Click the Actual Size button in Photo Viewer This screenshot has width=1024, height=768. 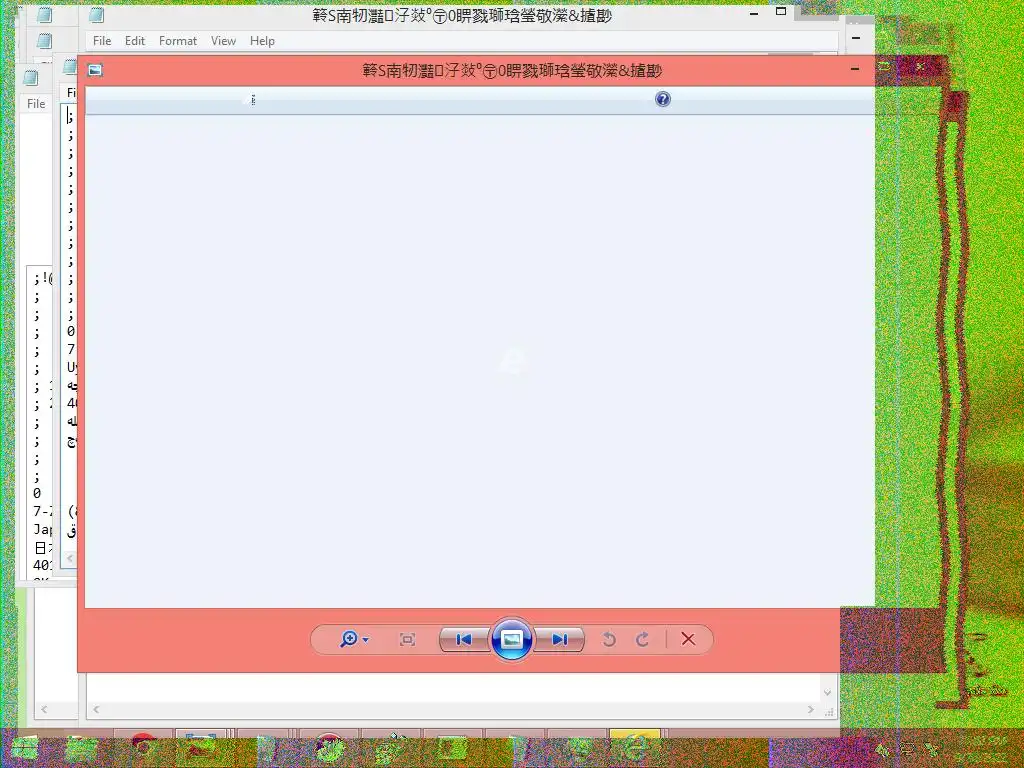click(407, 639)
